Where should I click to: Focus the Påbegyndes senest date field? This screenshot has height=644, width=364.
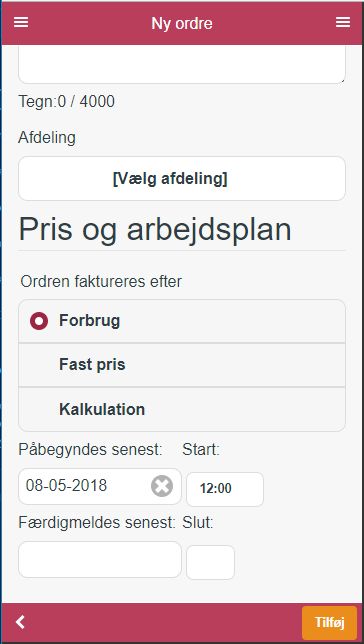coord(100,486)
